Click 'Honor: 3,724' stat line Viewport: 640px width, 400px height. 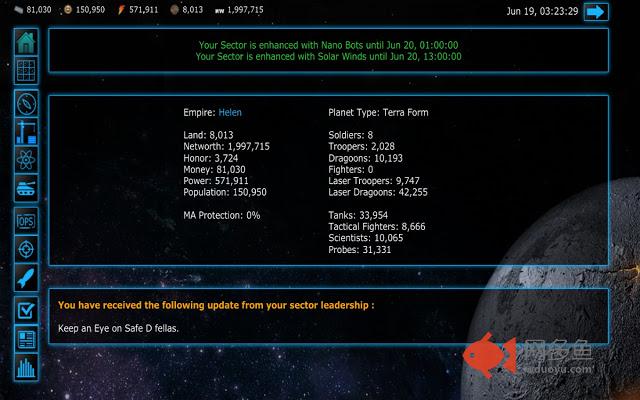pos(211,158)
